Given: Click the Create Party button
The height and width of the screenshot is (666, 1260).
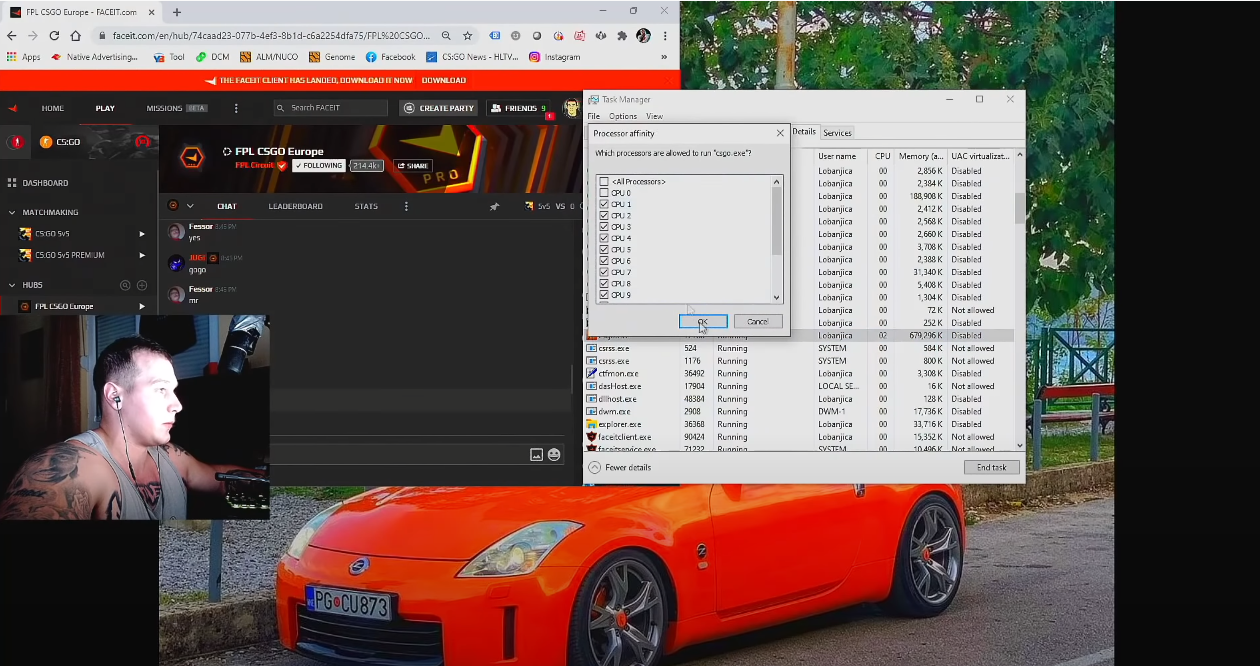Looking at the screenshot, I should point(439,108).
